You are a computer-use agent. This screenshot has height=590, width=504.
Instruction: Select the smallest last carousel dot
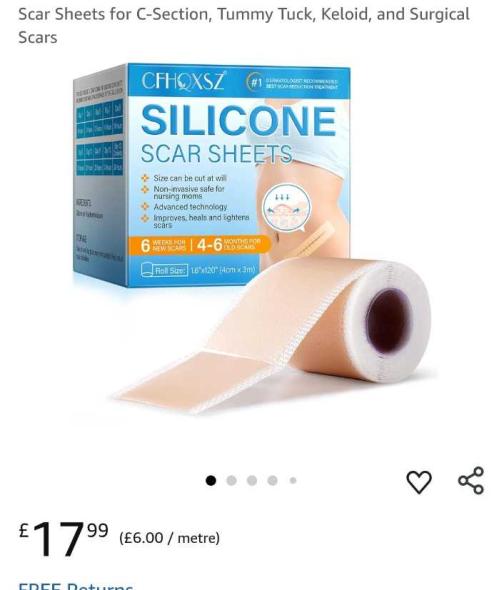[x=293, y=481]
